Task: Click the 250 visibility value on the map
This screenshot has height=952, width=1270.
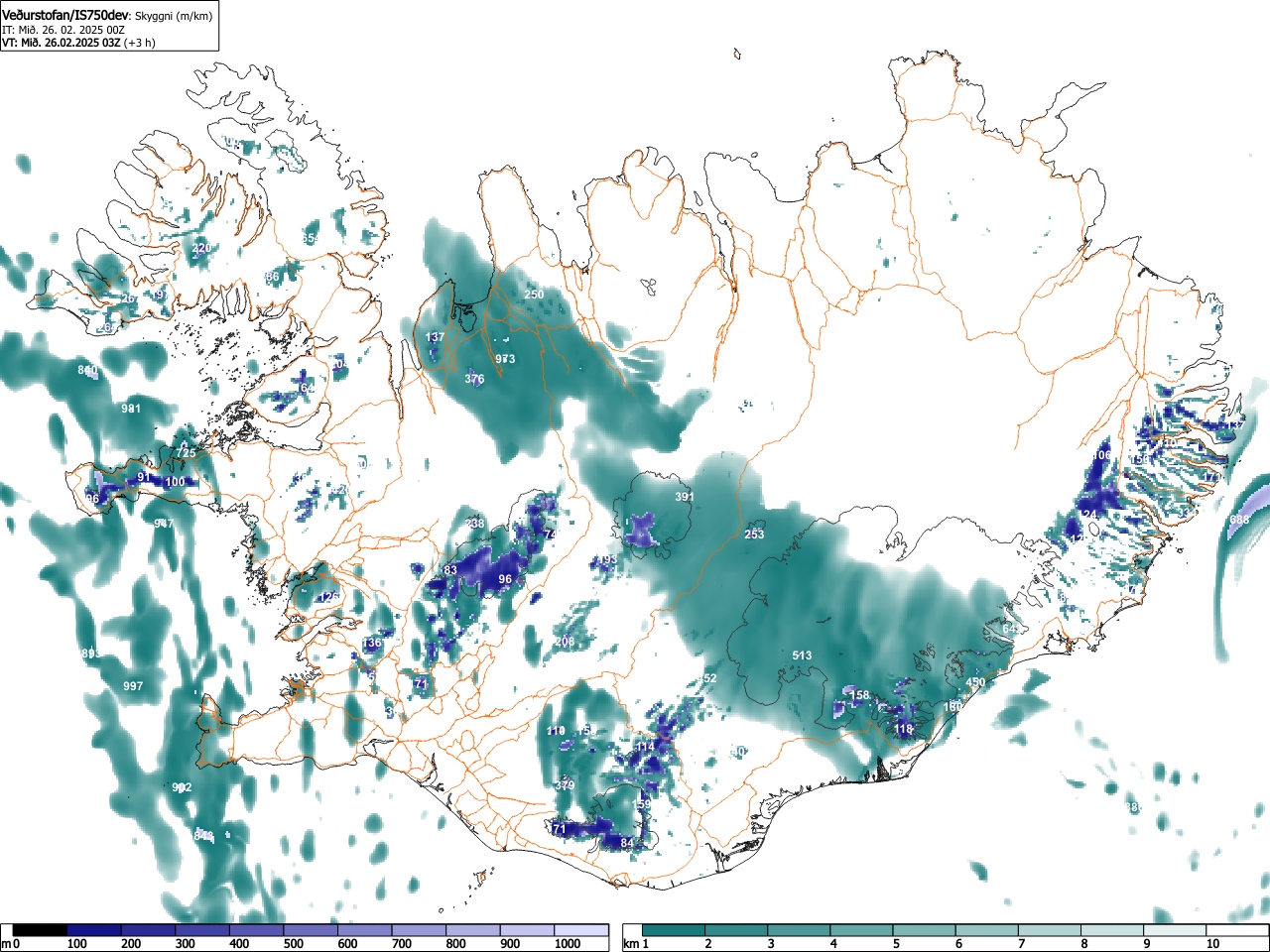Action: [x=534, y=295]
